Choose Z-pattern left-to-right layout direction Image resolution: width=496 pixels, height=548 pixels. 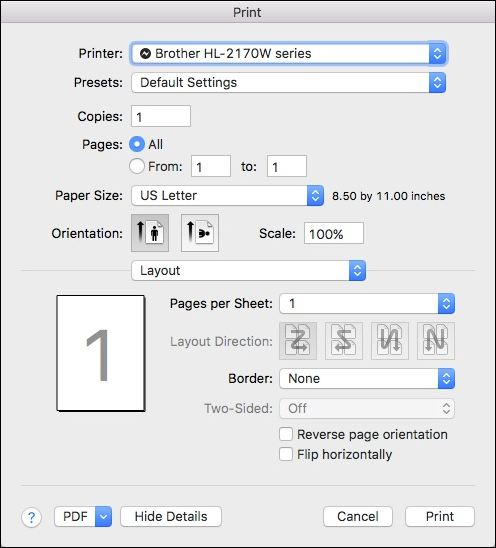pyautogui.click(x=298, y=341)
